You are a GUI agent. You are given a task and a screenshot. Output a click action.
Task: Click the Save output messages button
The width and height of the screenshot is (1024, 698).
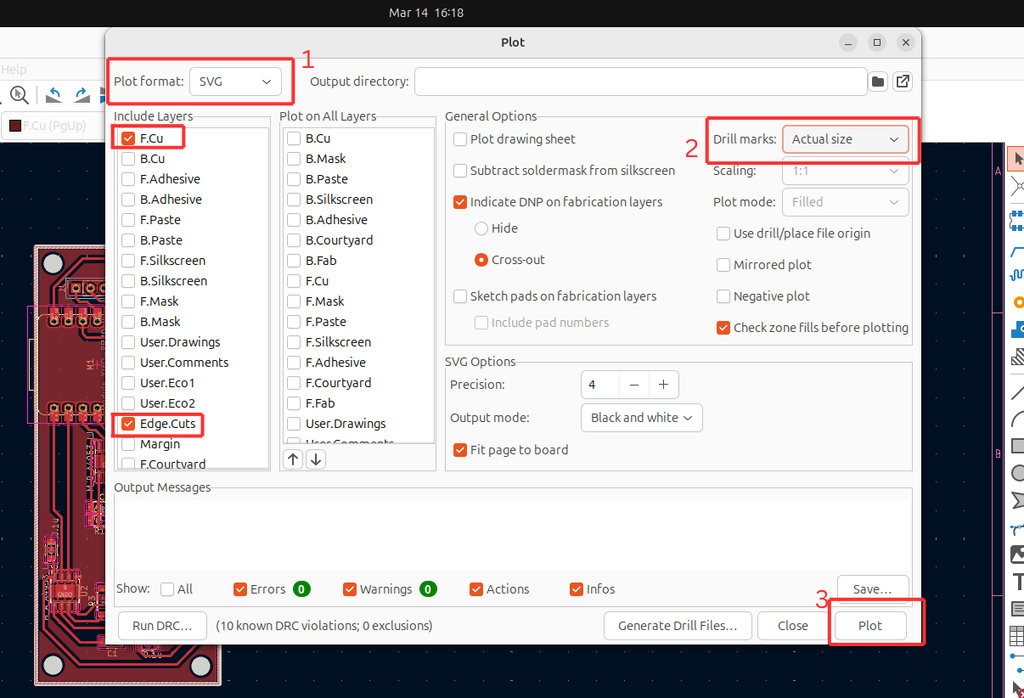click(x=872, y=589)
